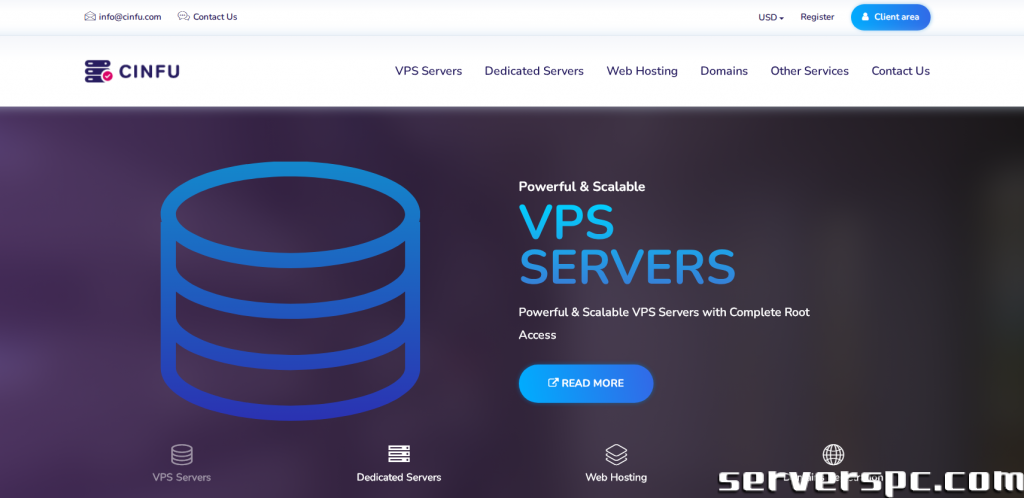Select the globe domain icon below the hero
This screenshot has height=498, width=1024.
point(833,455)
